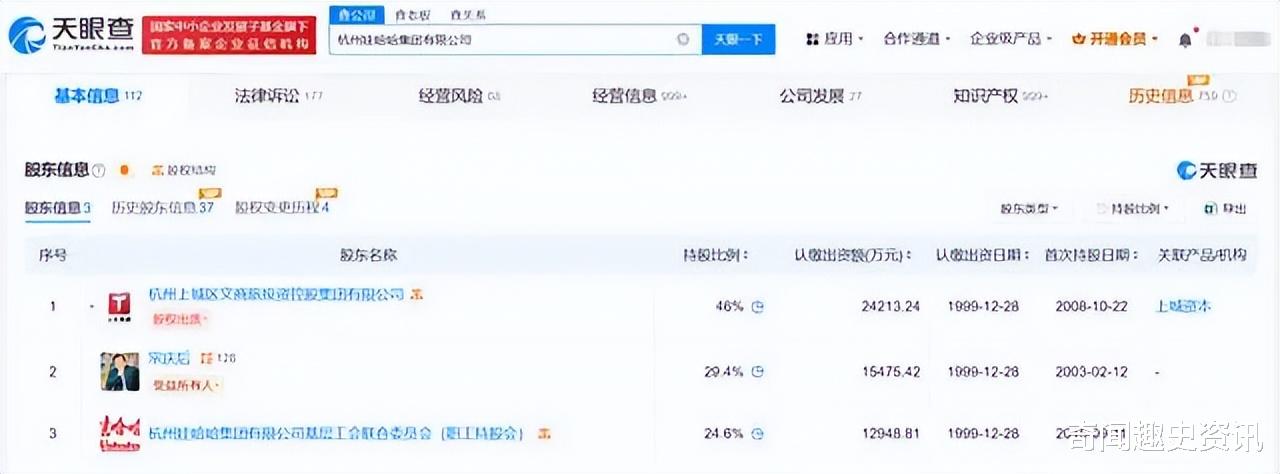Sort by the 持股比例 column header
Viewport: 1280px width, 474px height.
(716, 255)
